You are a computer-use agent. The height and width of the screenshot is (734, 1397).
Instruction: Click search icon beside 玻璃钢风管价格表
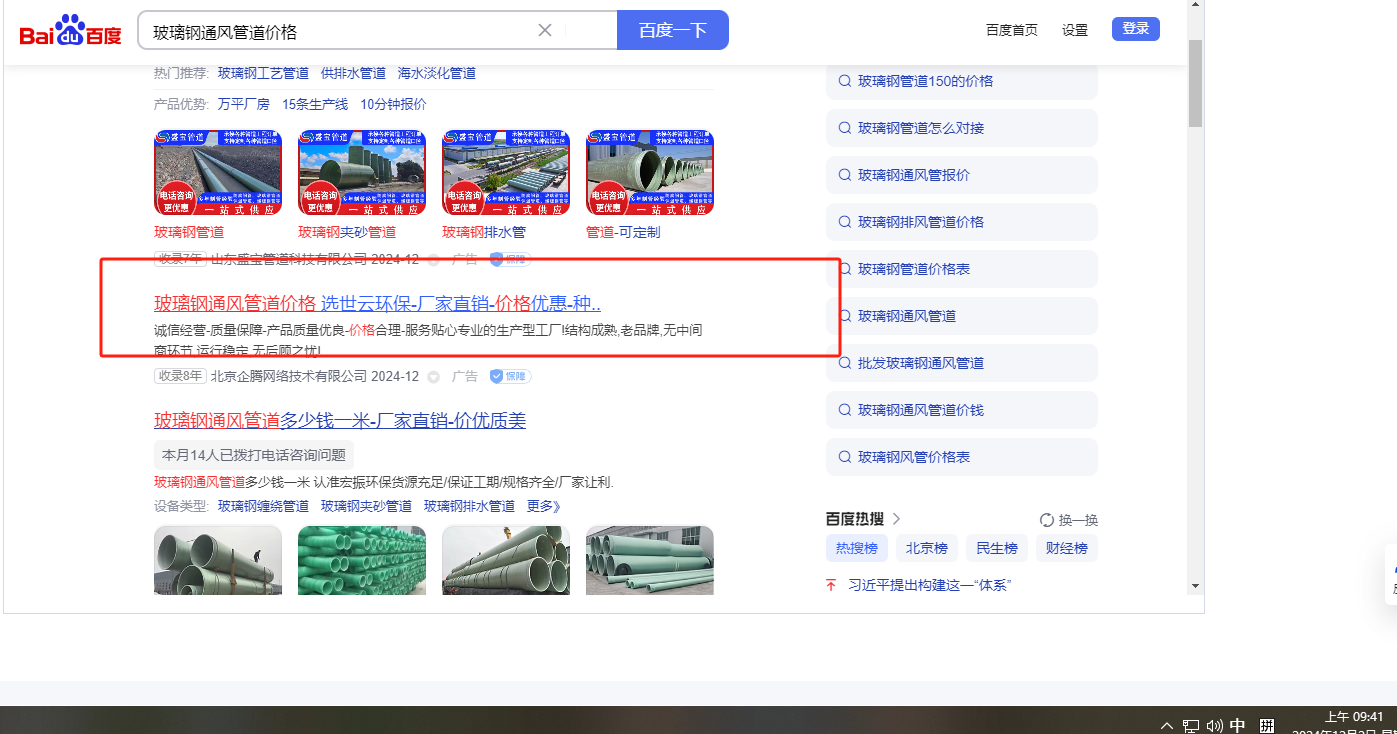coord(844,457)
